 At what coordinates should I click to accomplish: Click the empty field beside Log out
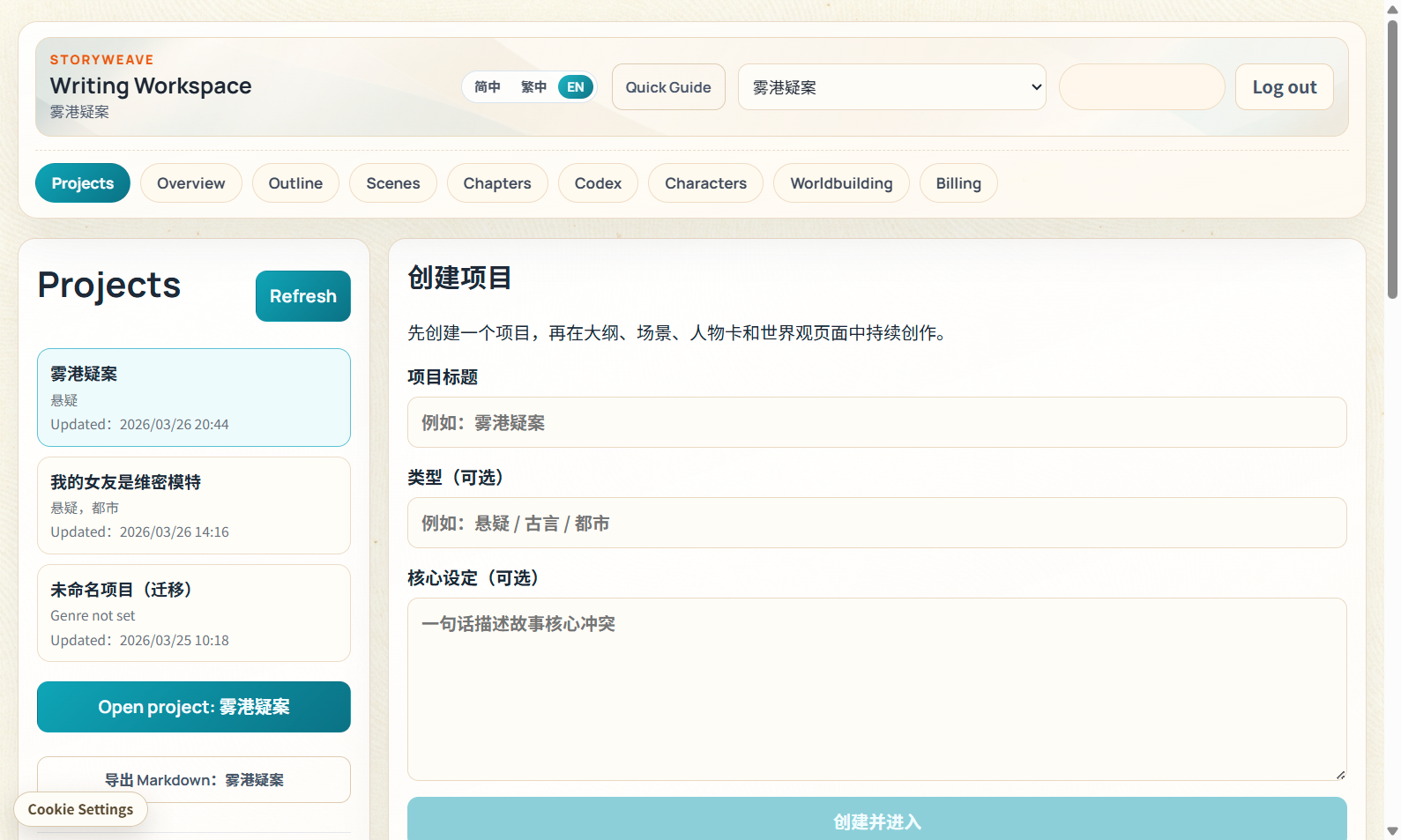pos(1141,86)
